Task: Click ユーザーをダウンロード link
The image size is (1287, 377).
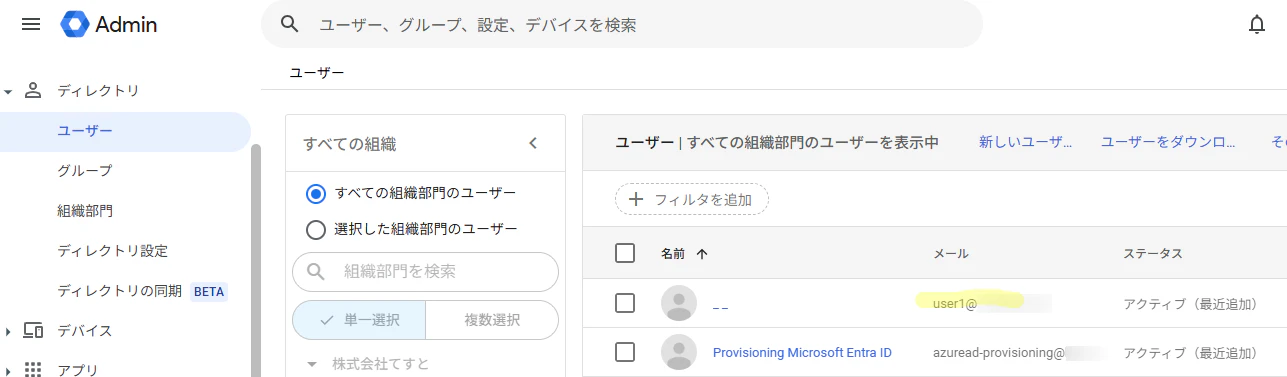Action: pyautogui.click(x=1168, y=143)
